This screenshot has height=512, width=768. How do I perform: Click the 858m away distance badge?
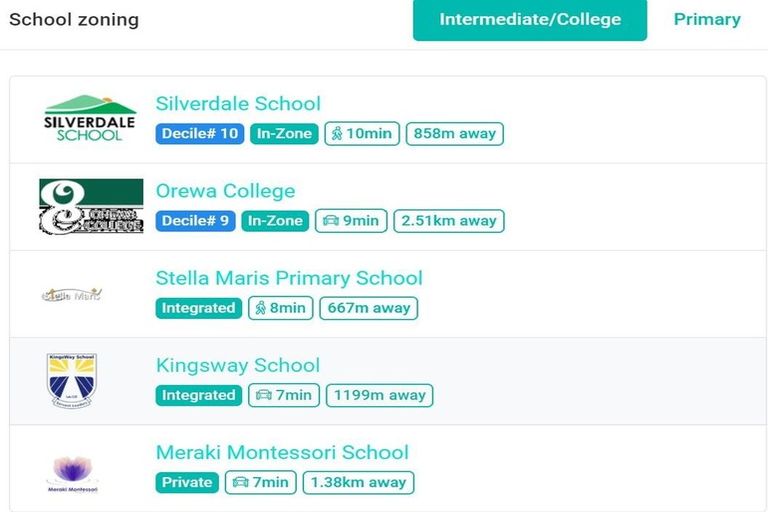(x=454, y=134)
